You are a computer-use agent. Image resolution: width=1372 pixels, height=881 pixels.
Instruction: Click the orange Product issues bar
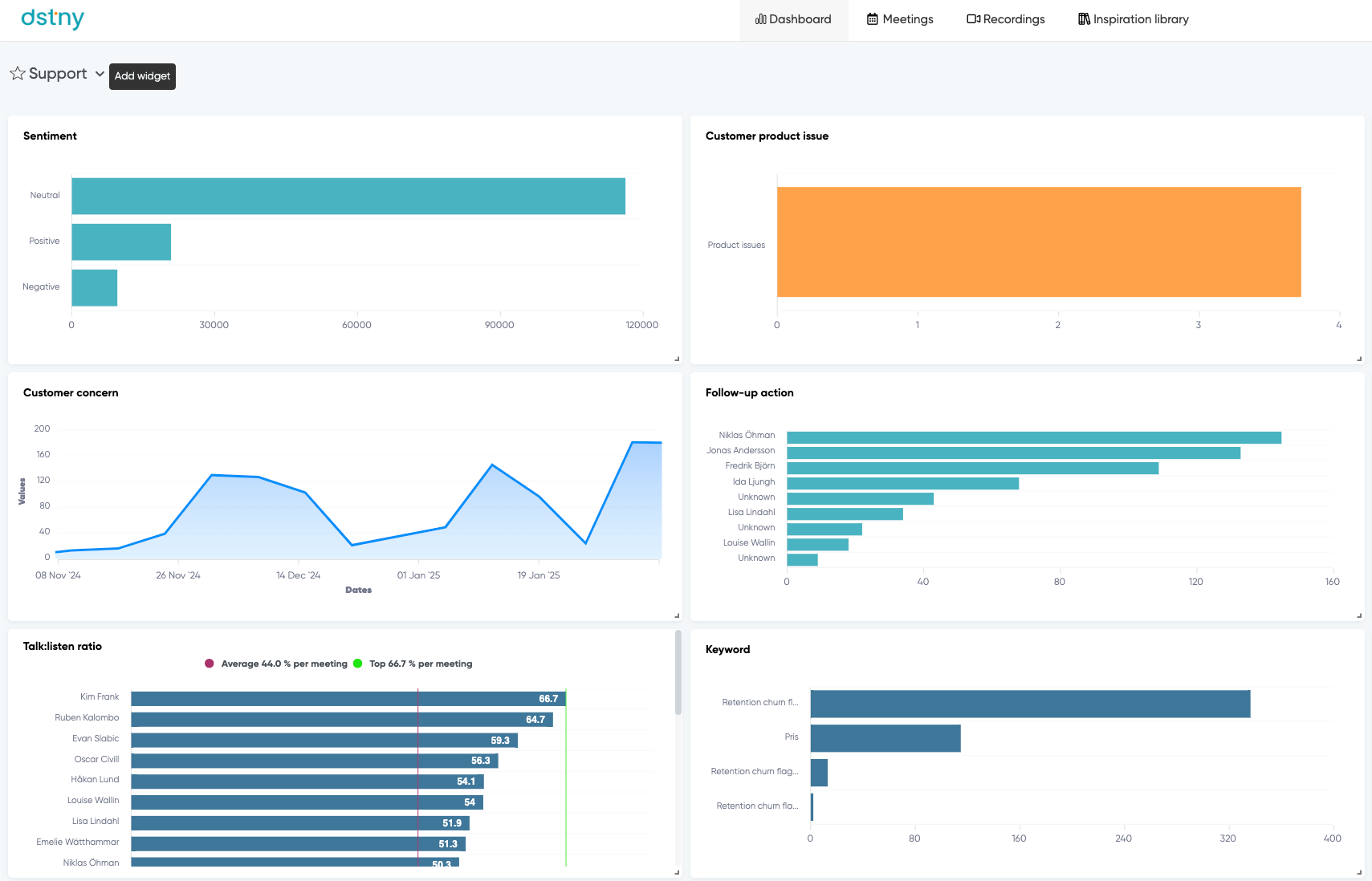tap(1038, 242)
